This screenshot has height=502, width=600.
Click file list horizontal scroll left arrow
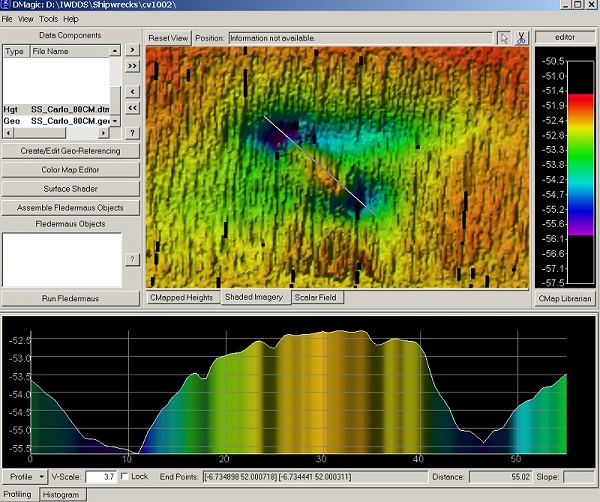point(8,133)
